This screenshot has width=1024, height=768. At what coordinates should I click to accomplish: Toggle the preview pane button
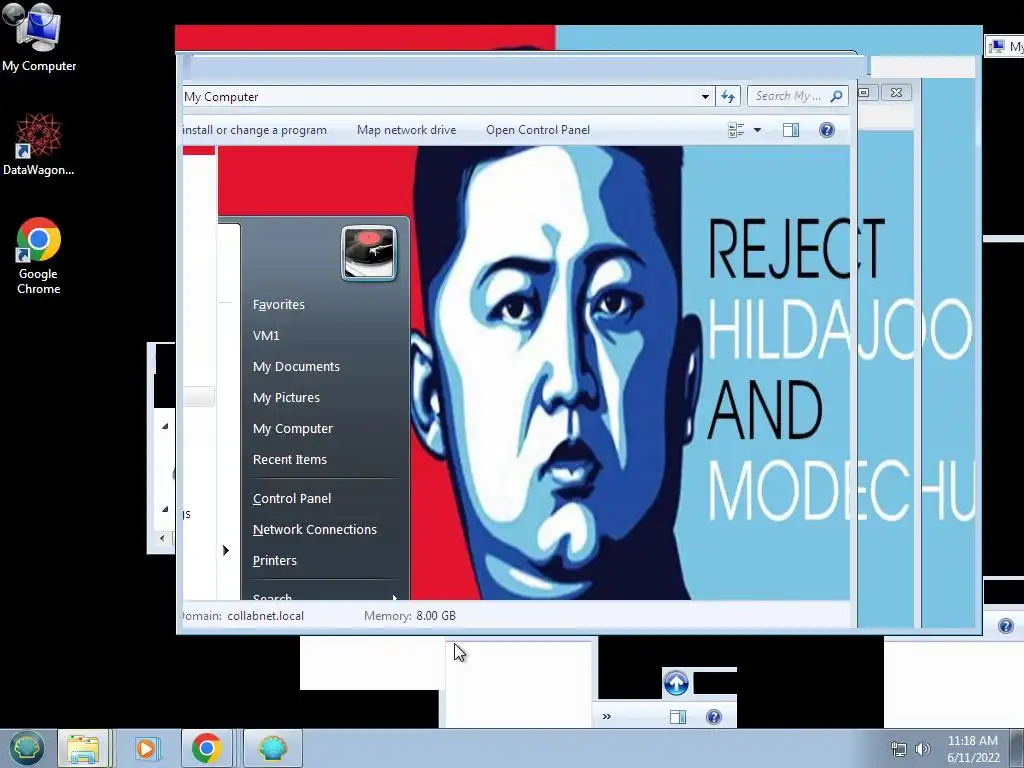pyautogui.click(x=791, y=130)
